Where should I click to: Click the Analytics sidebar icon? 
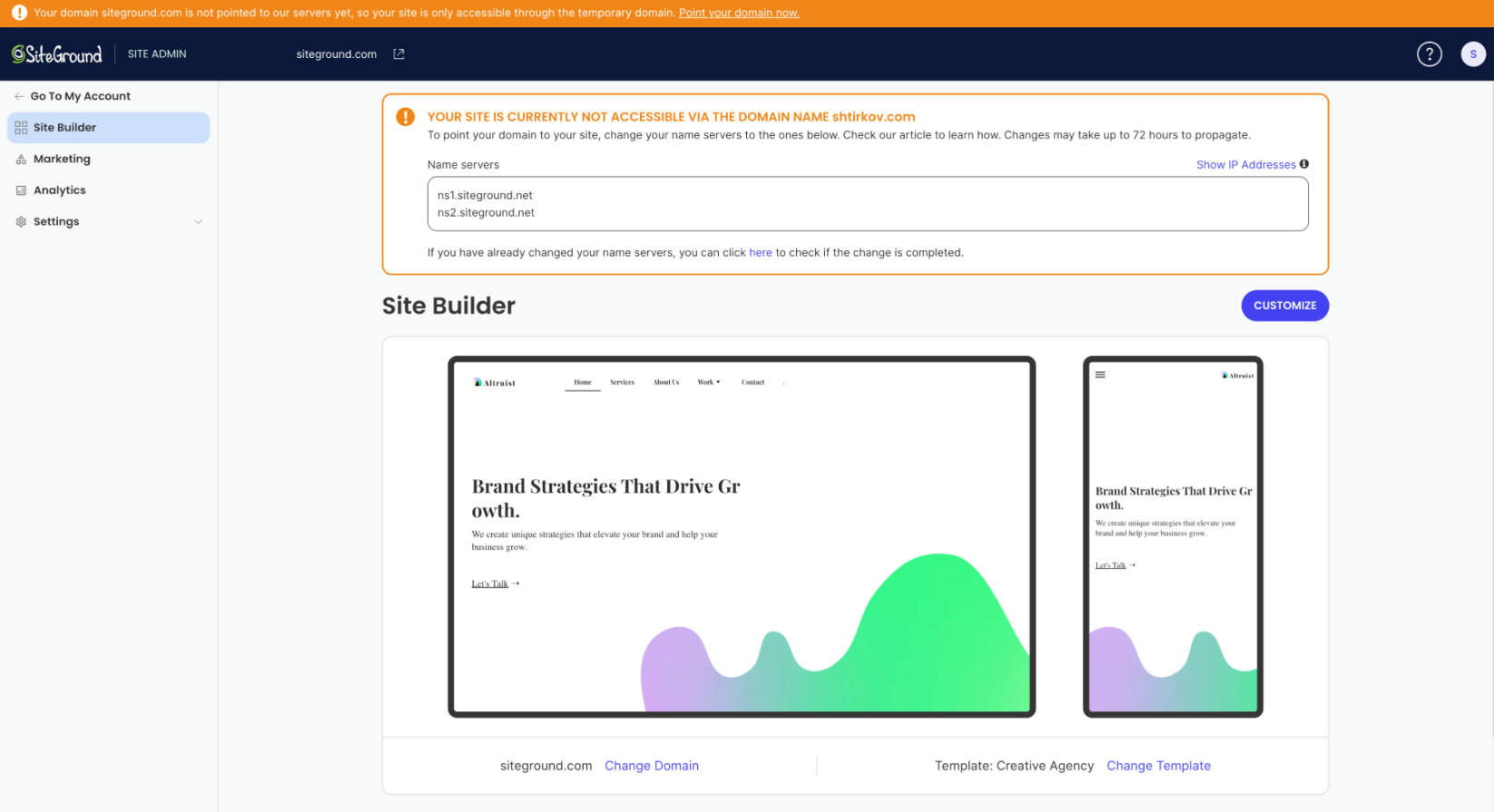pos(21,191)
